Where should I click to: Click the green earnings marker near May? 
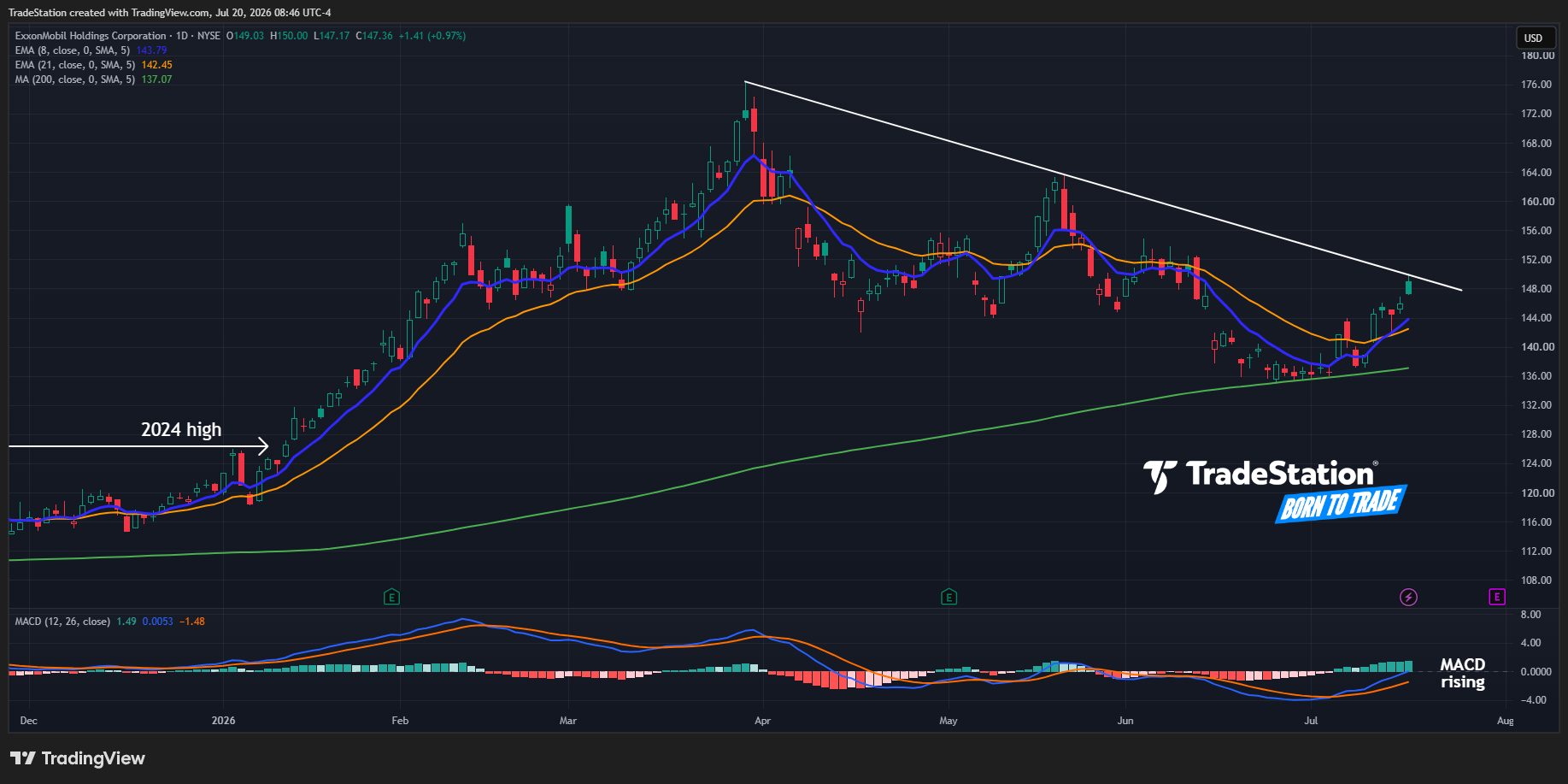pyautogui.click(x=948, y=597)
